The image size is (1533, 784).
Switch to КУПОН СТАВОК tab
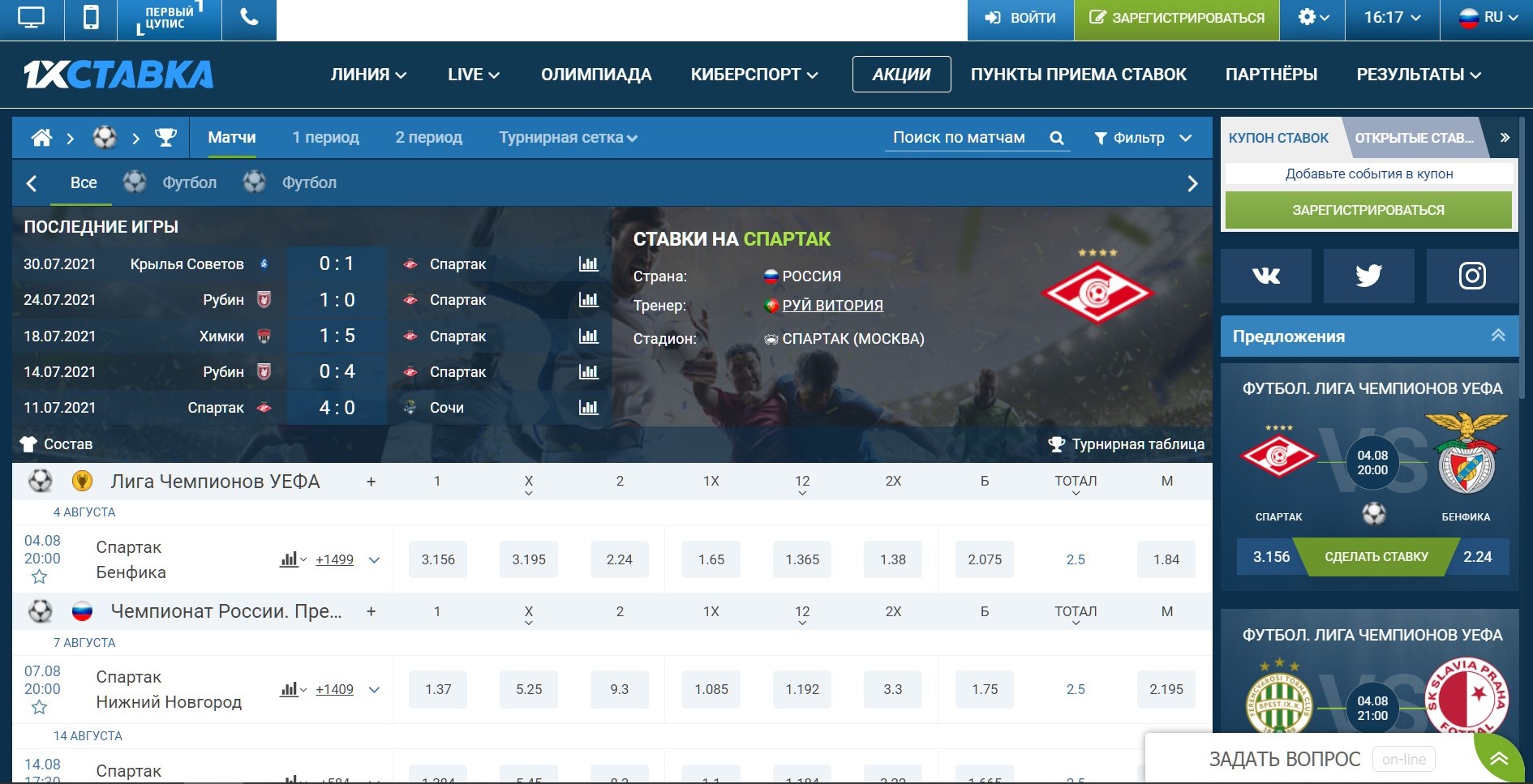point(1278,138)
